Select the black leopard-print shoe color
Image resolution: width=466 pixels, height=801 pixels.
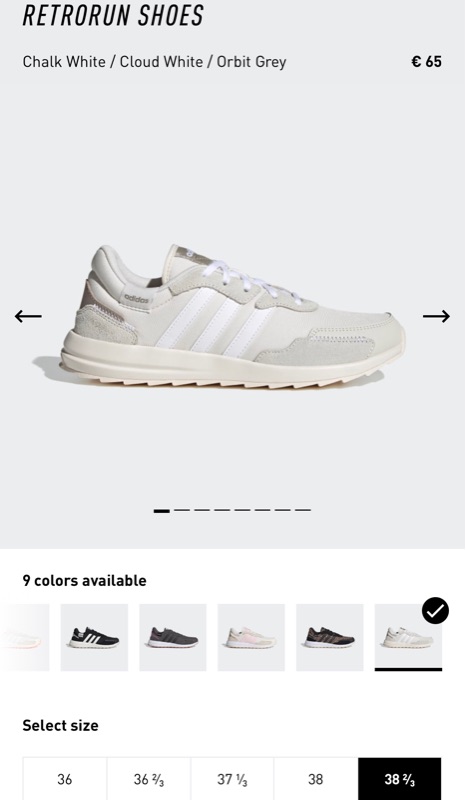[330, 637]
